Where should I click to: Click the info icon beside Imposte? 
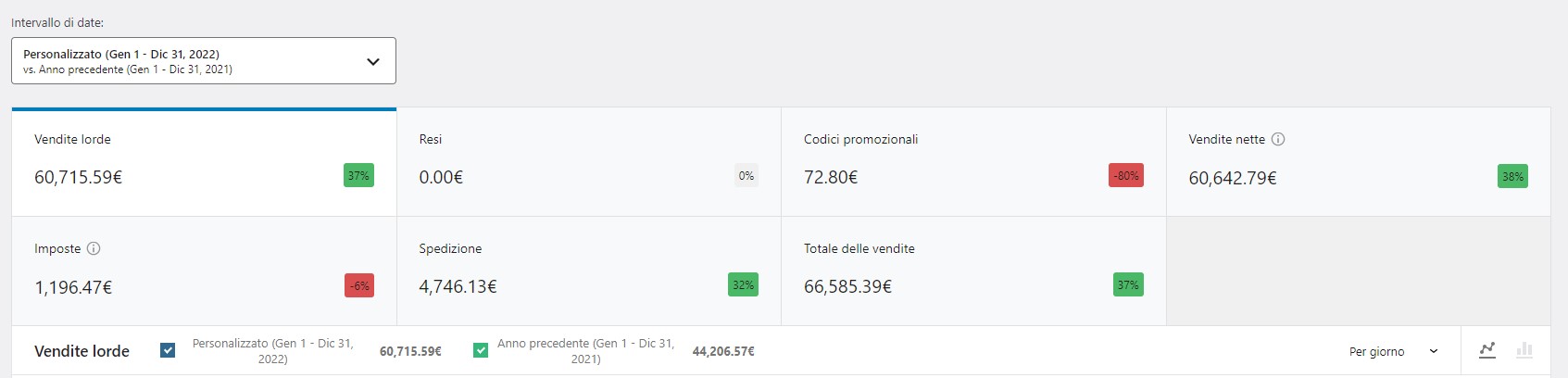(x=94, y=248)
